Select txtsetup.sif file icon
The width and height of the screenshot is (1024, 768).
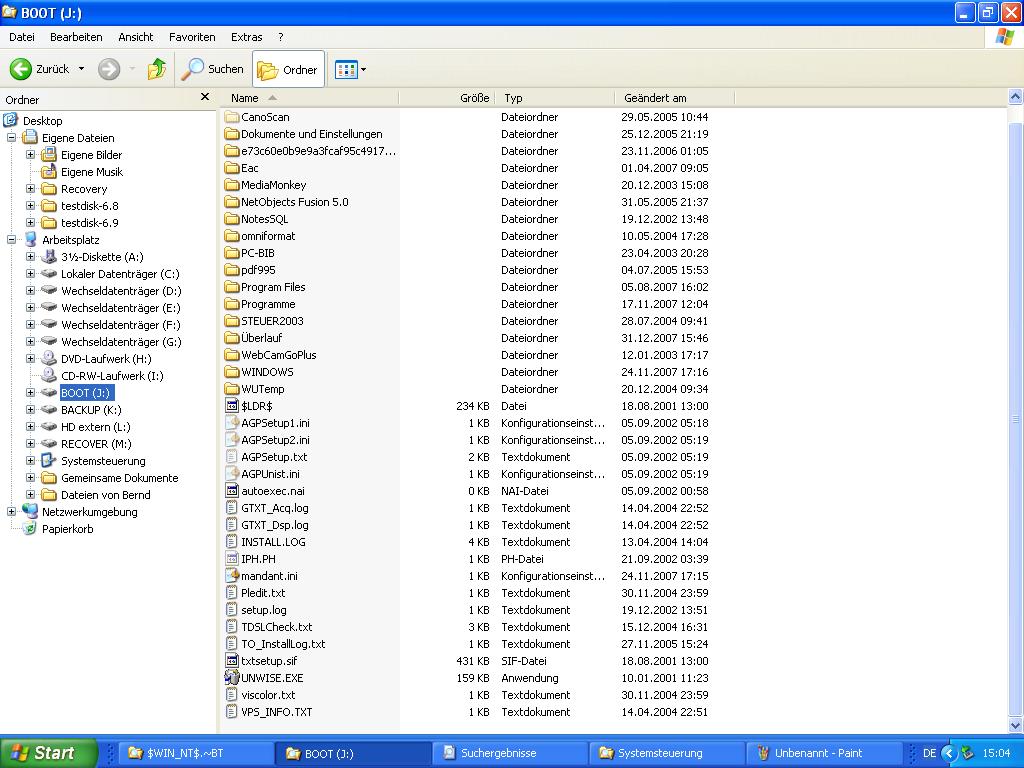coord(232,660)
